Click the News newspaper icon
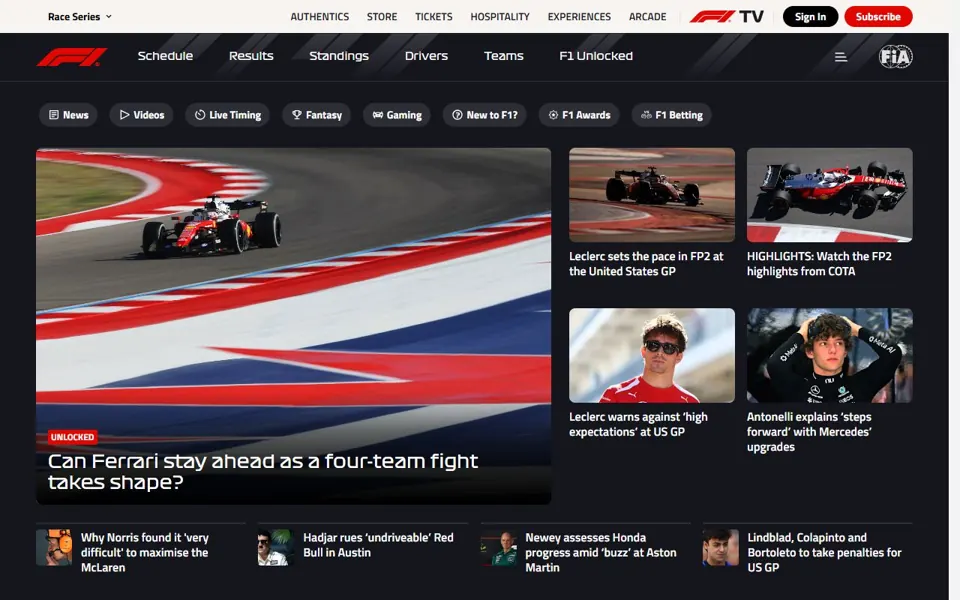Screen dimensions: 960x600 click(x=54, y=115)
